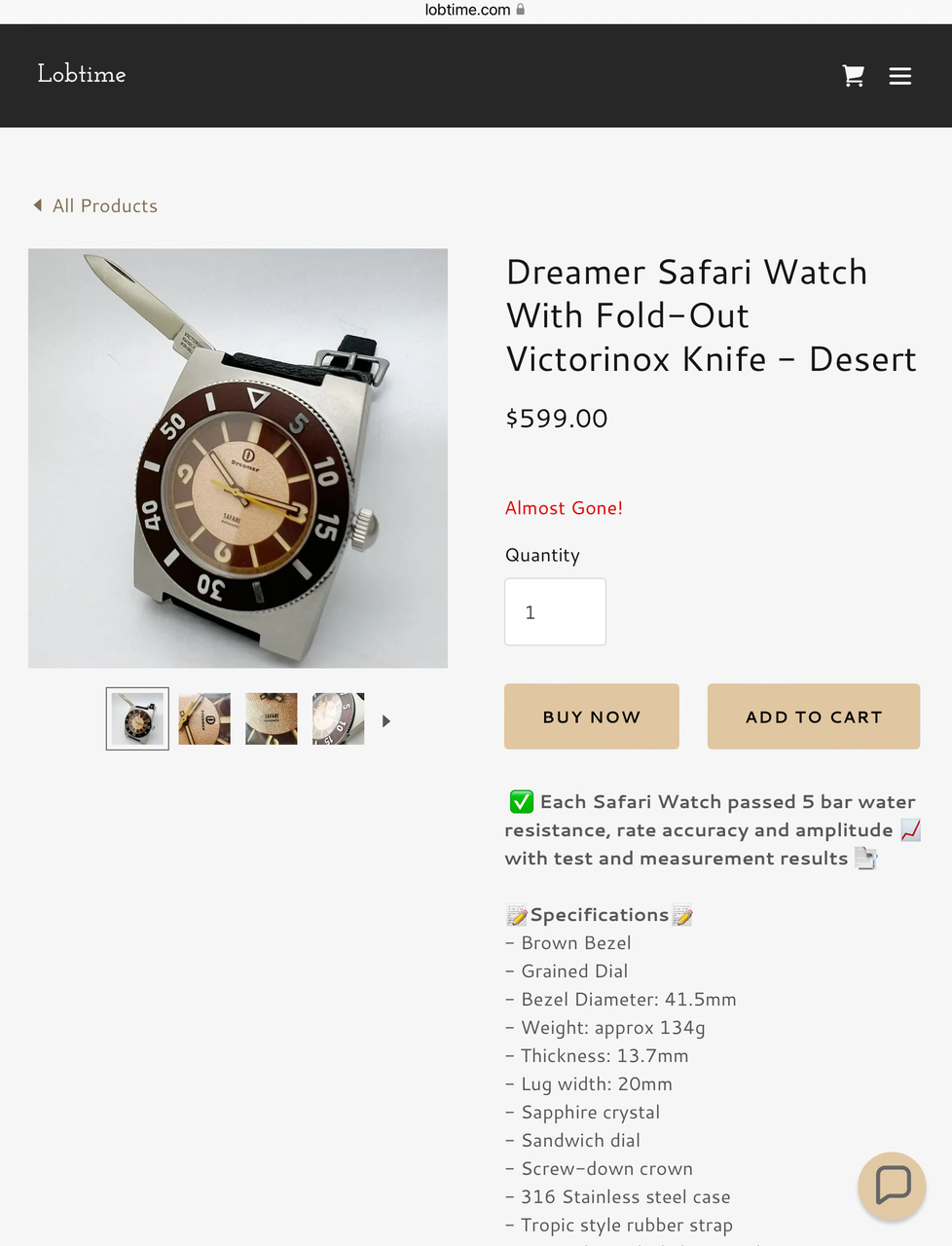The height and width of the screenshot is (1246, 952).
Task: Click the Lobtime logo
Action: click(x=82, y=74)
